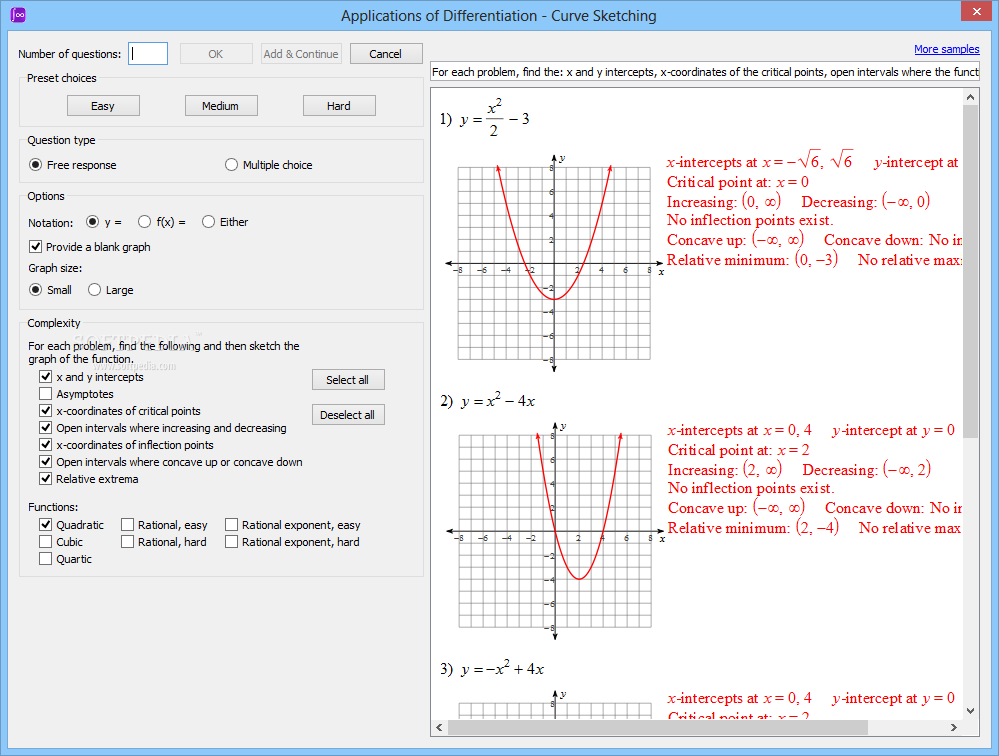Select Small graph size
Screen dimensions: 999x756
50,290
